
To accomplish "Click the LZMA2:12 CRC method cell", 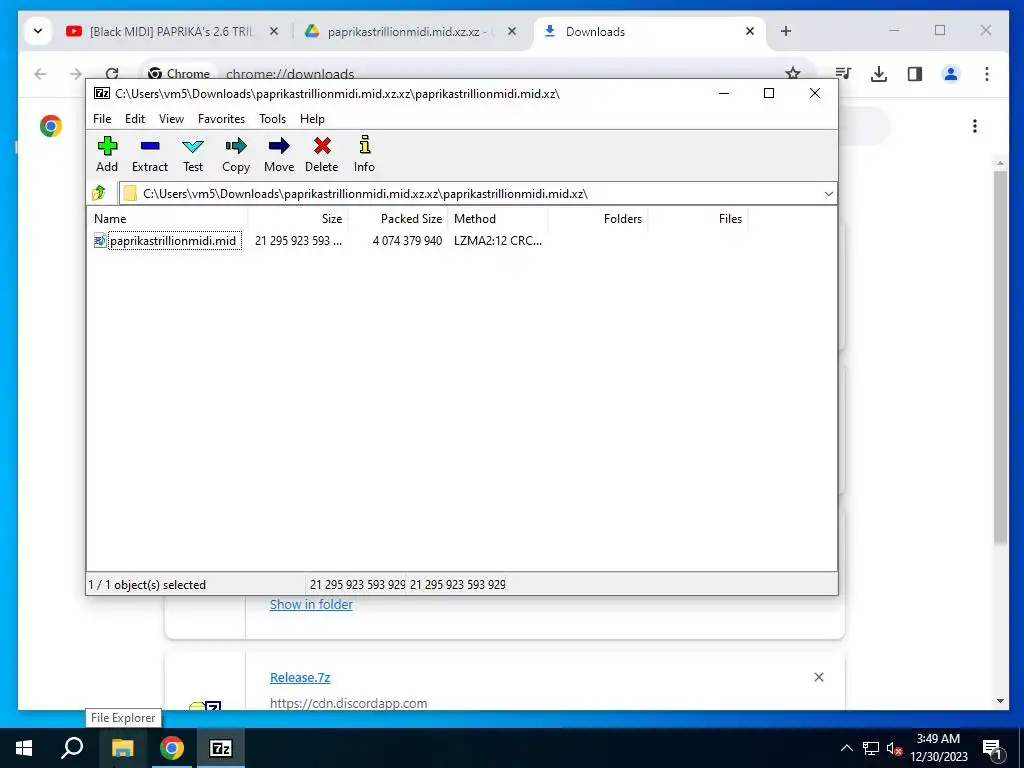I will [498, 241].
